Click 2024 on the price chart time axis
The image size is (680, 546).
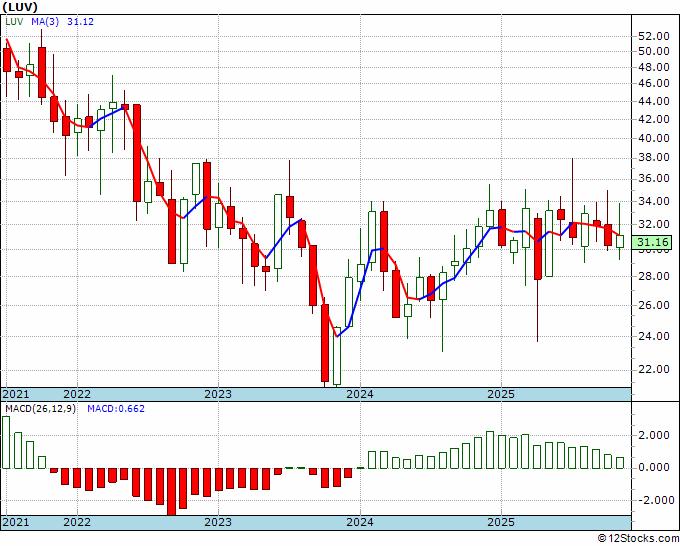click(360, 394)
